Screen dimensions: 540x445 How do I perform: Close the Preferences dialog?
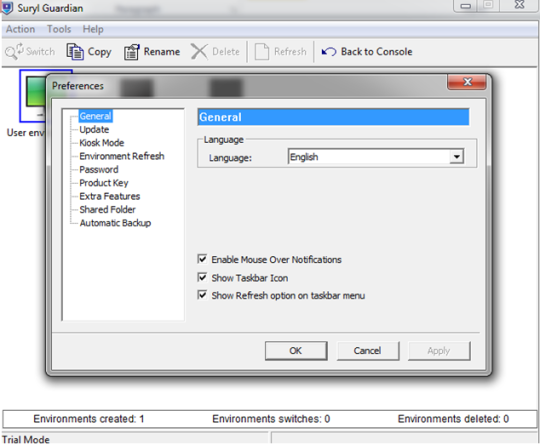point(467,82)
